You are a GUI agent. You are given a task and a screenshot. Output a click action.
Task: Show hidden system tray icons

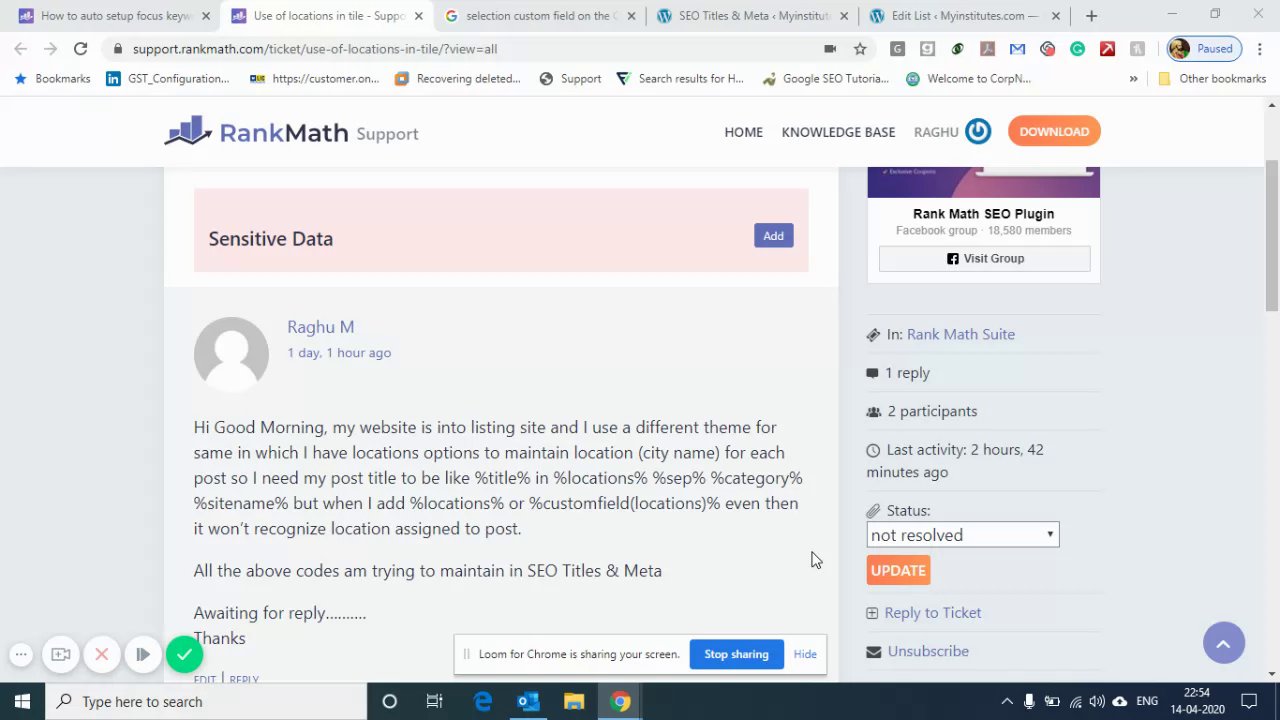pyautogui.click(x=1007, y=702)
